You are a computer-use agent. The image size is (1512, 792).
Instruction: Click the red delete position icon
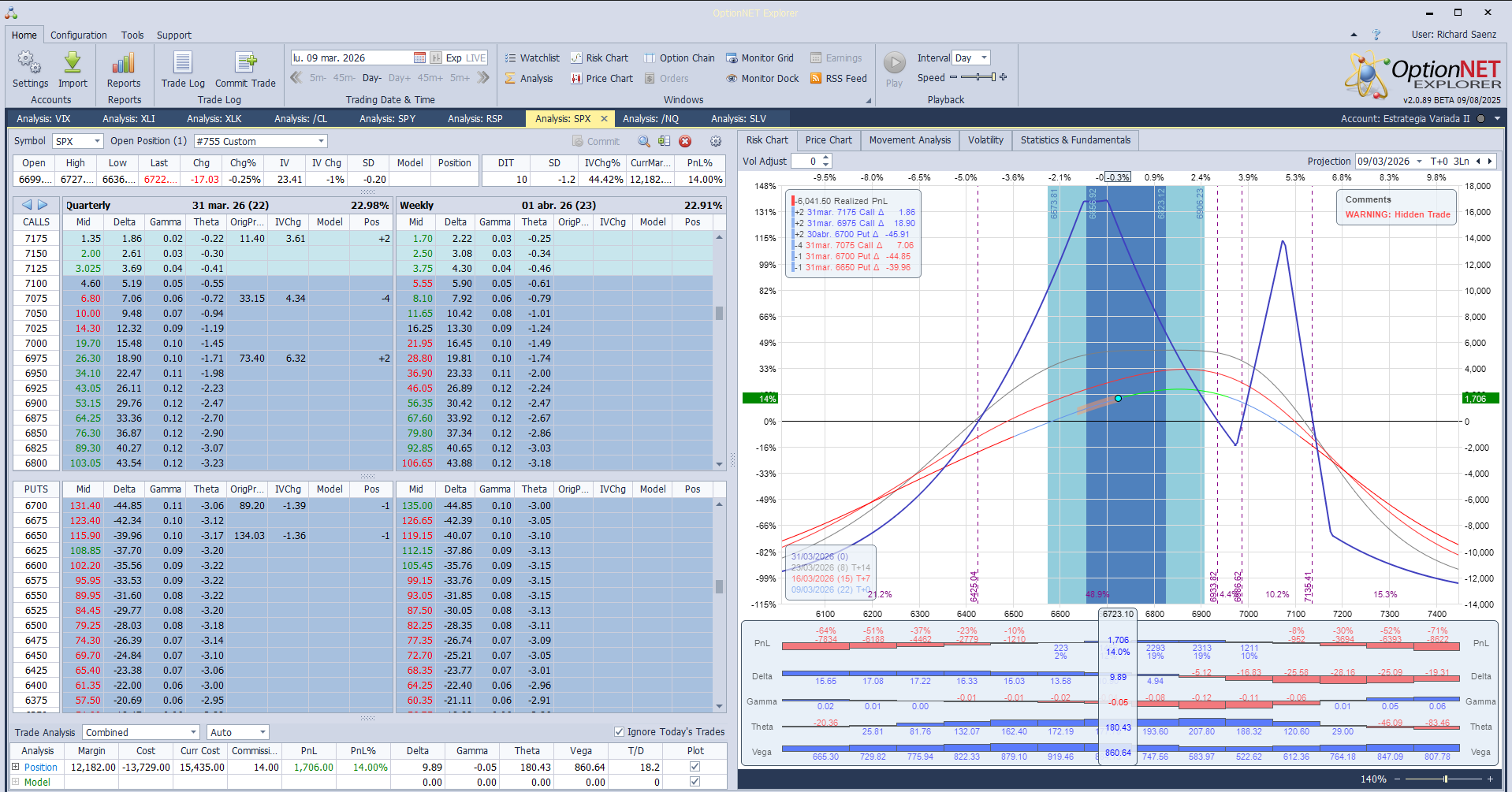tap(685, 142)
